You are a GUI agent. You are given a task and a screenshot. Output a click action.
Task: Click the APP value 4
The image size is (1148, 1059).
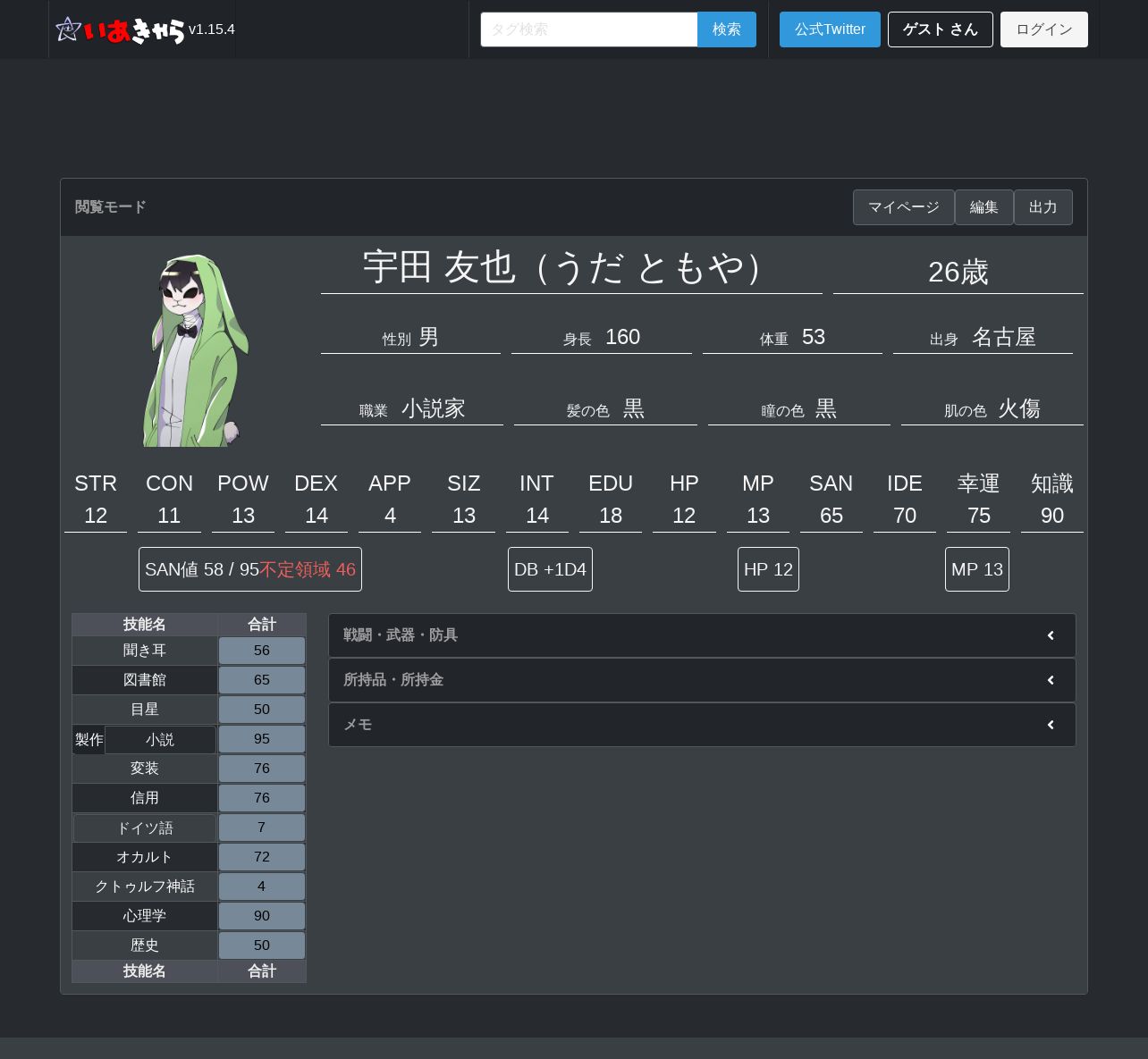point(390,516)
